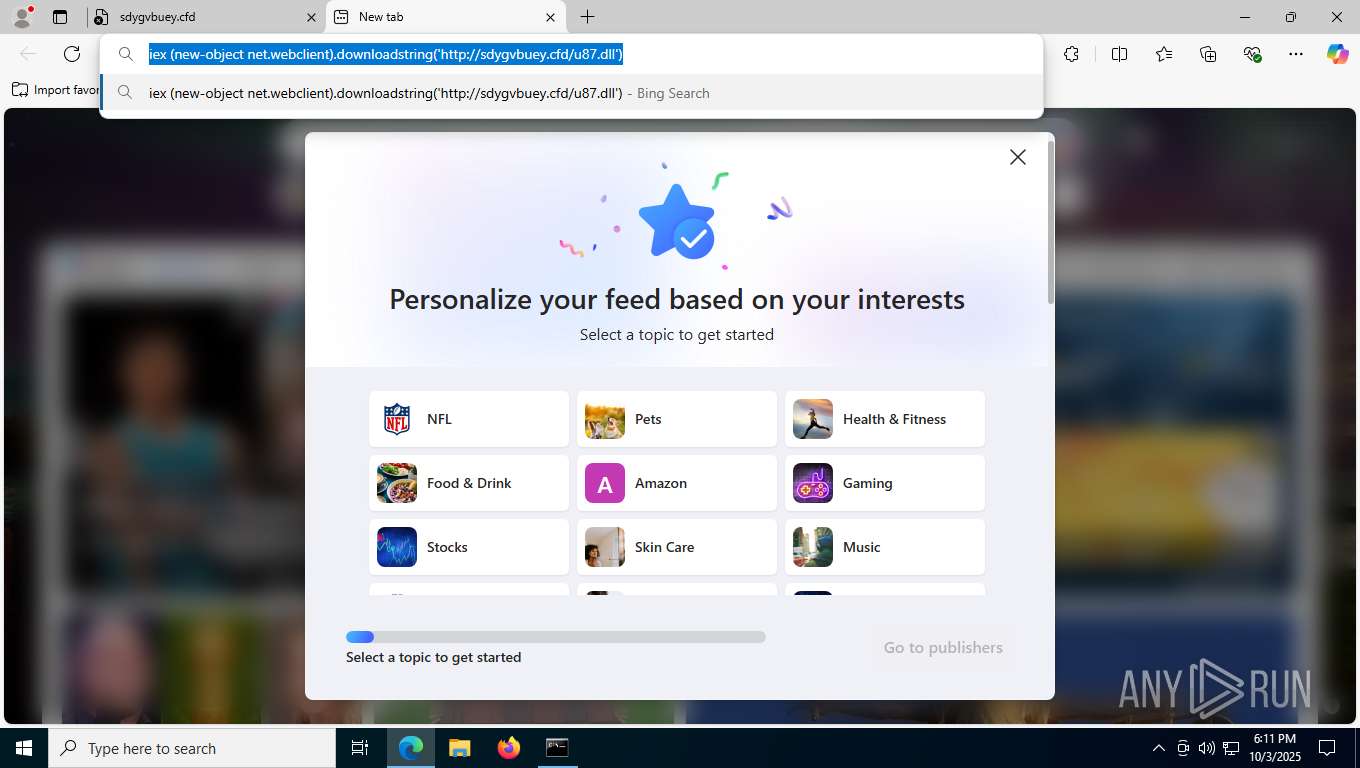
Task: Open the tab actions menu icon
Action: tap(60, 17)
